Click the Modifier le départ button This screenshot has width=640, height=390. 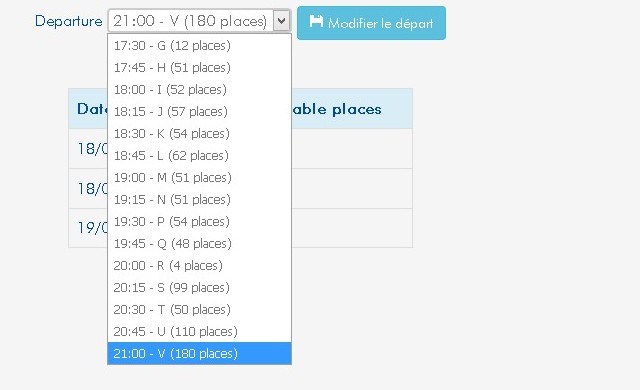click(371, 23)
